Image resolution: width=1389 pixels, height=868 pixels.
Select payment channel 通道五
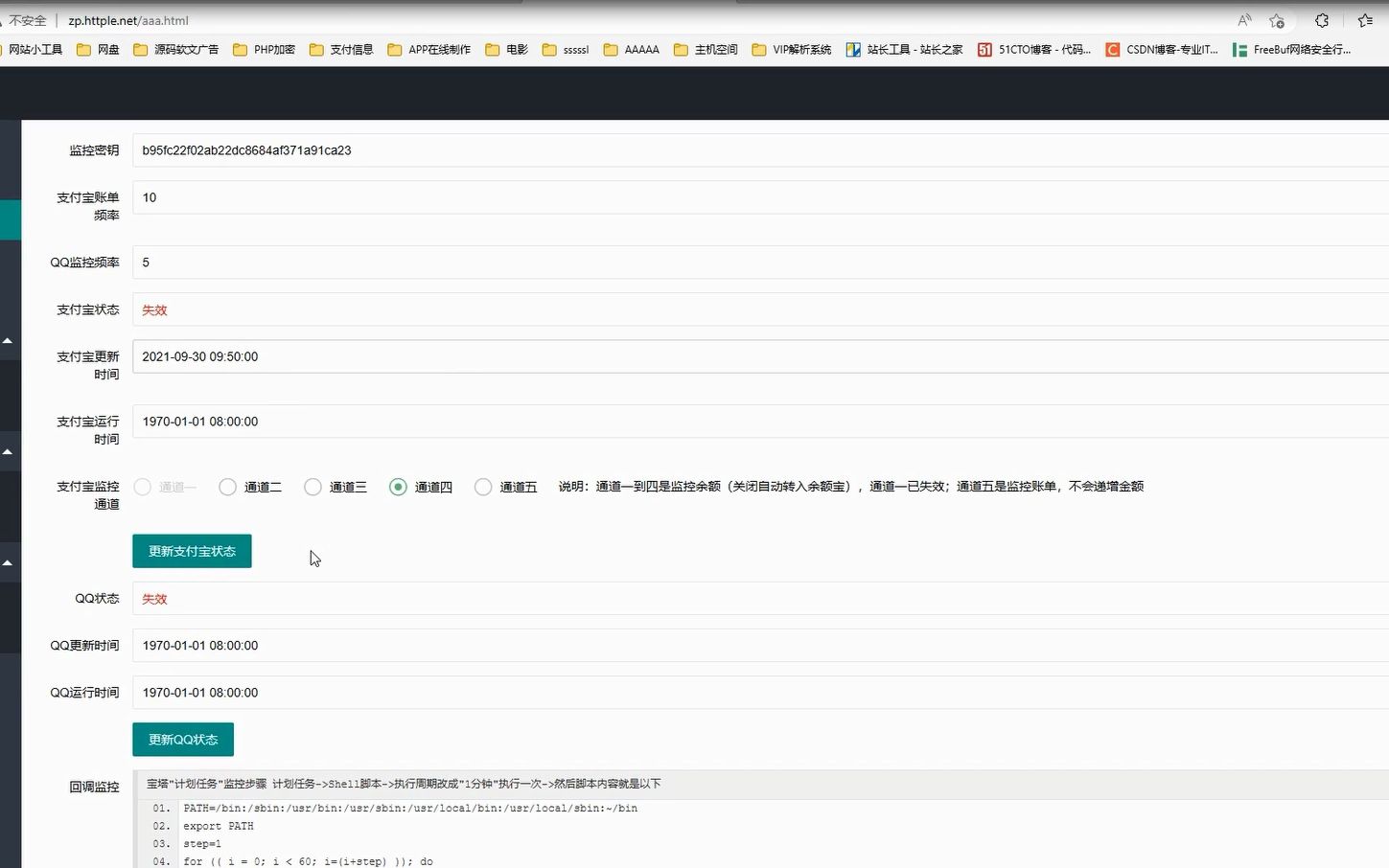(483, 487)
